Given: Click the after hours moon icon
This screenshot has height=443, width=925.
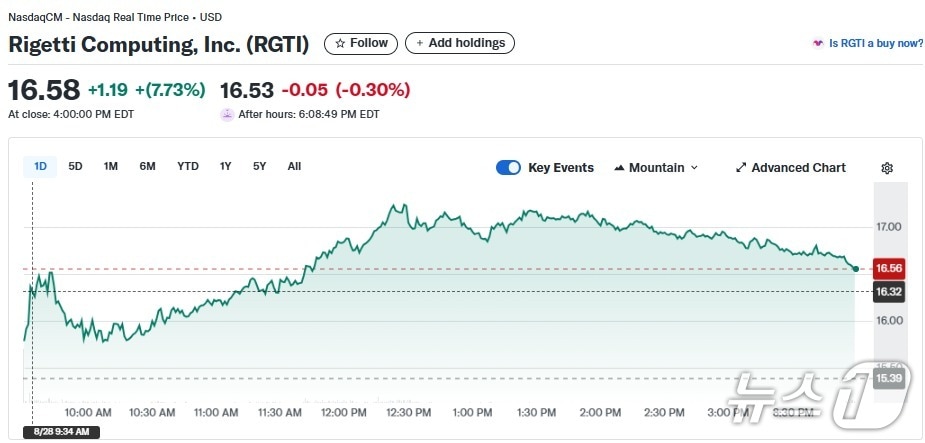Looking at the screenshot, I should point(227,114).
